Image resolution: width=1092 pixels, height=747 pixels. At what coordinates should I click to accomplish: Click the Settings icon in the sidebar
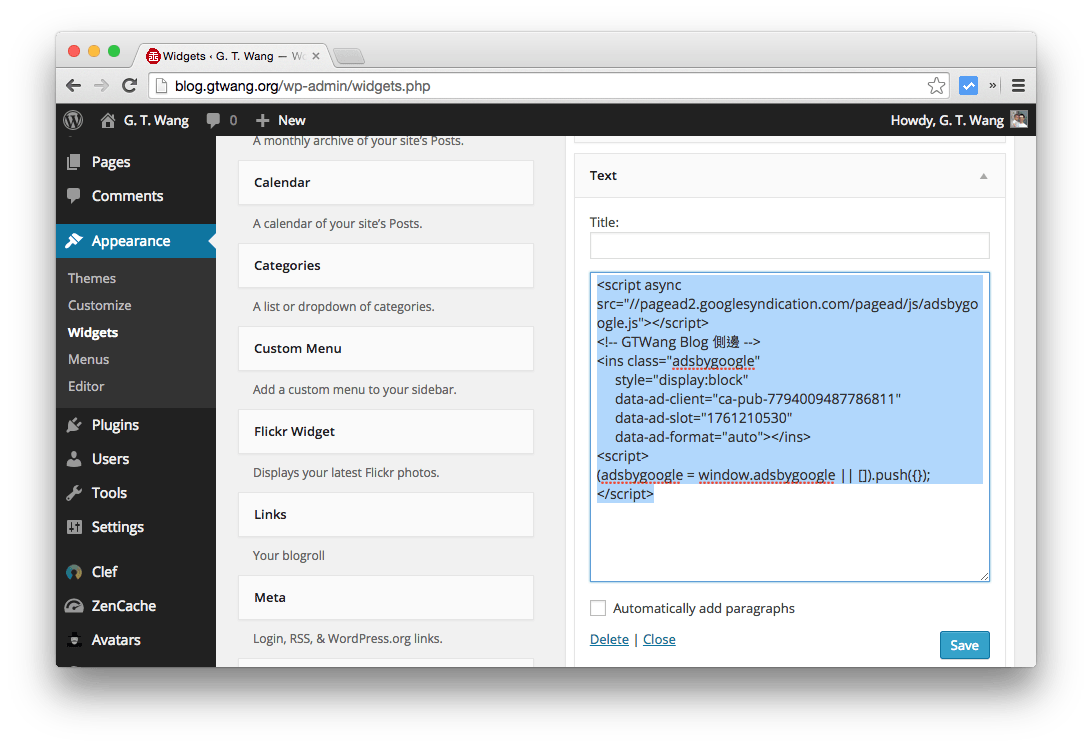75,526
